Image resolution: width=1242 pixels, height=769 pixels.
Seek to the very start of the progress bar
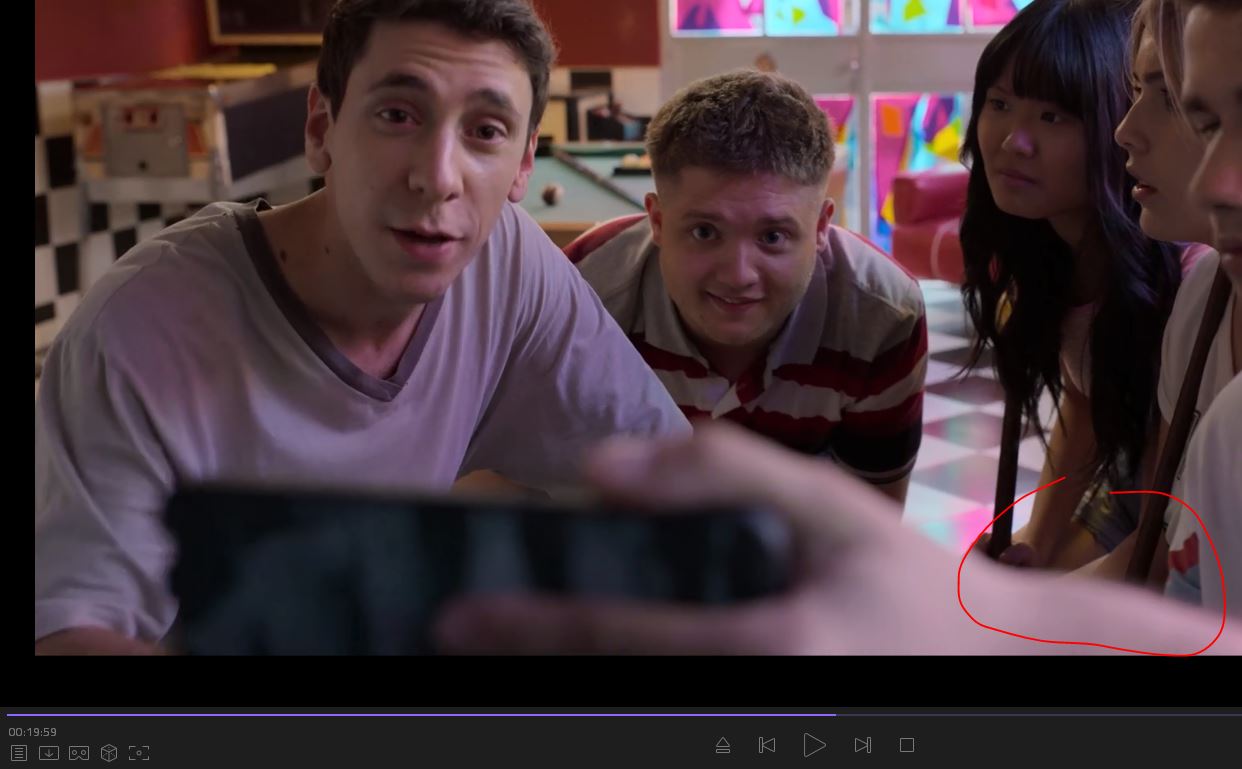9,715
